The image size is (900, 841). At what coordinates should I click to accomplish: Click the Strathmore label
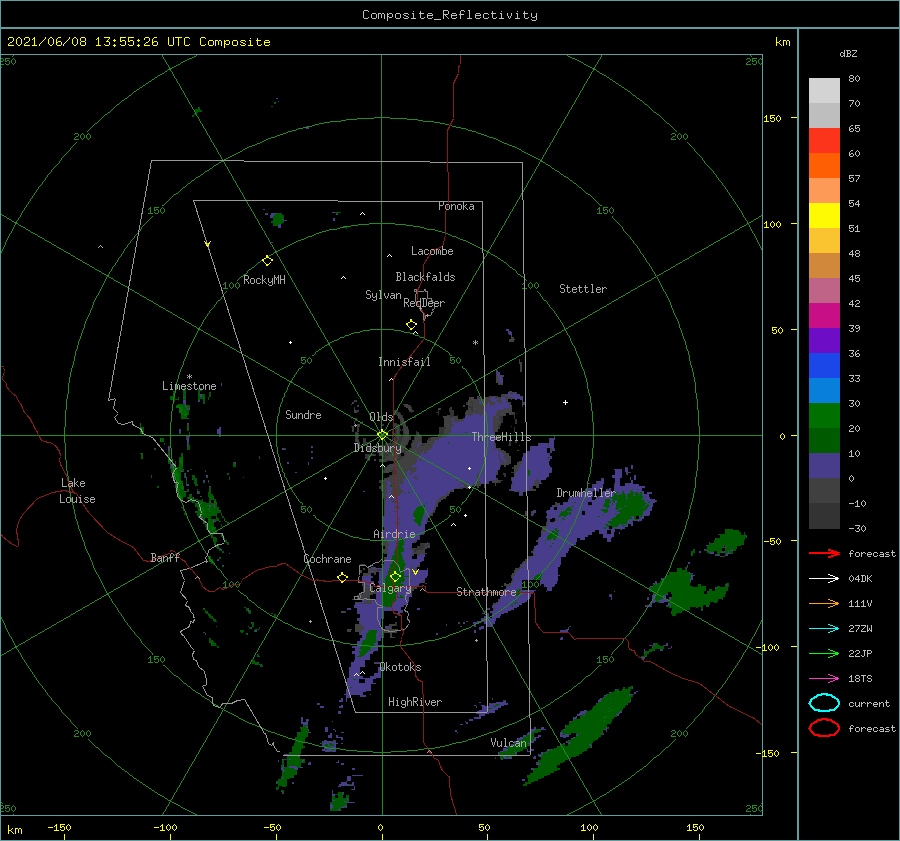pyautogui.click(x=486, y=591)
